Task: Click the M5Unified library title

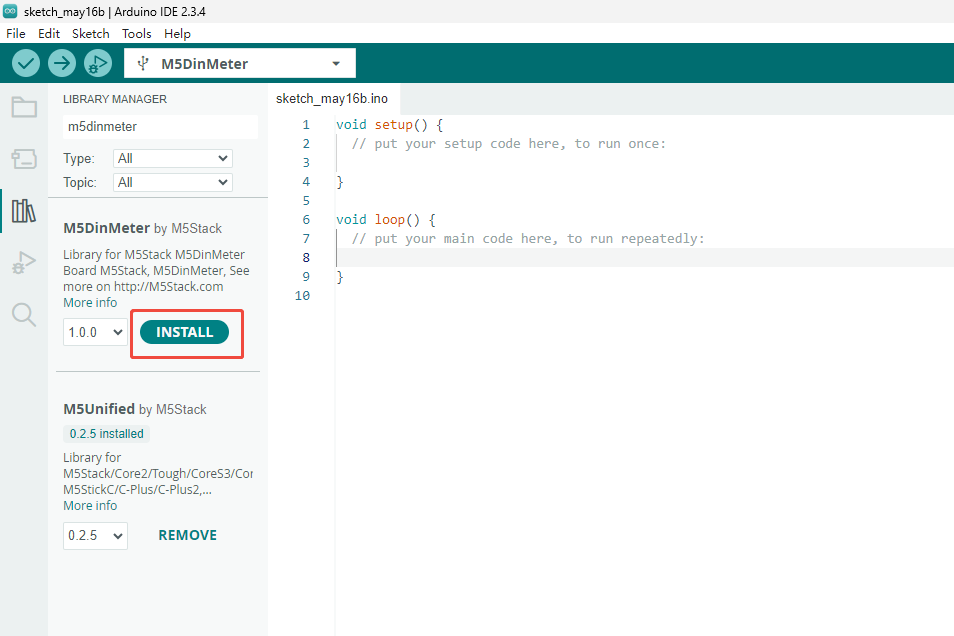Action: (x=99, y=409)
